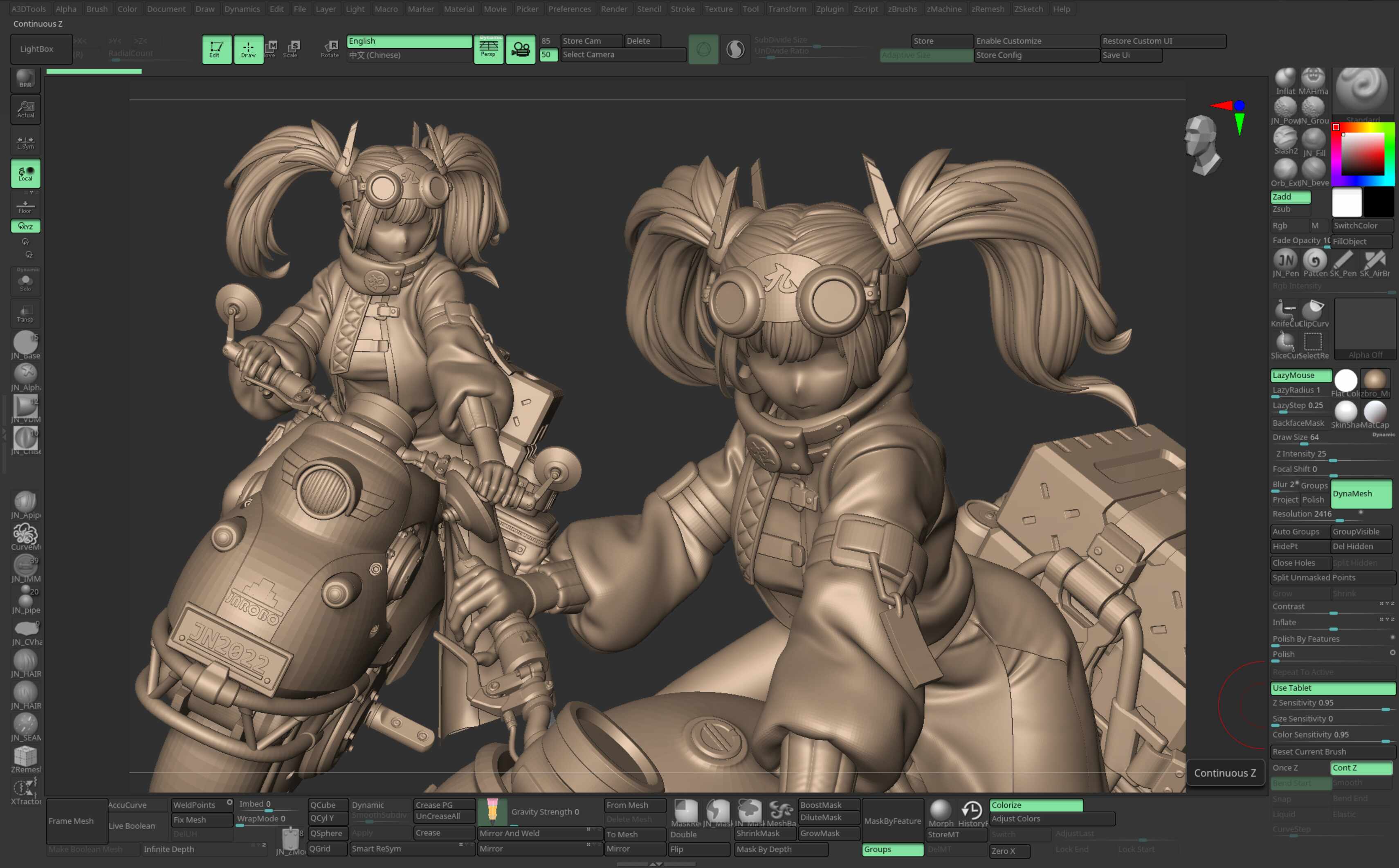Click the Actual size zoom icon
The image size is (1399, 868).
(x=25, y=109)
